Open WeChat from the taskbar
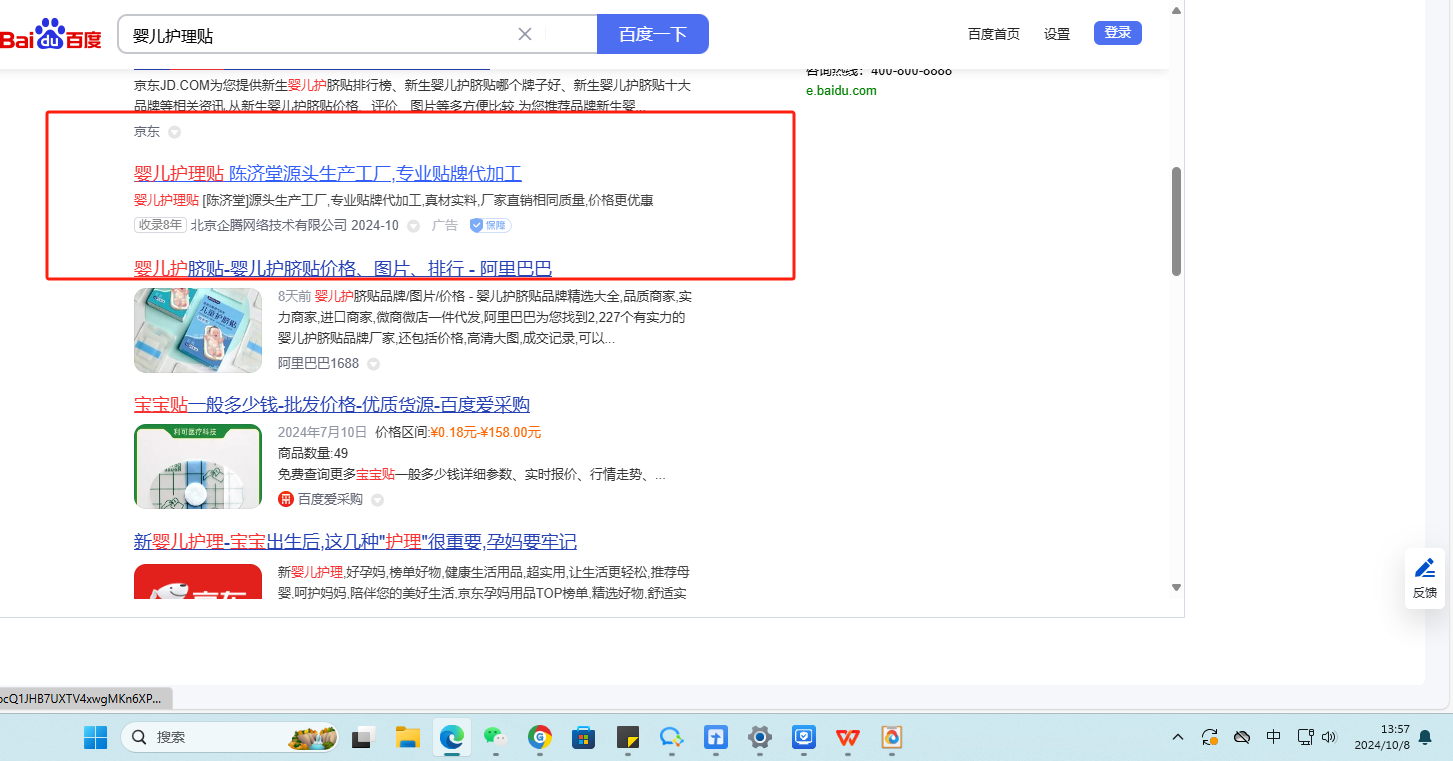Image resolution: width=1453 pixels, height=761 pixels. point(496,738)
